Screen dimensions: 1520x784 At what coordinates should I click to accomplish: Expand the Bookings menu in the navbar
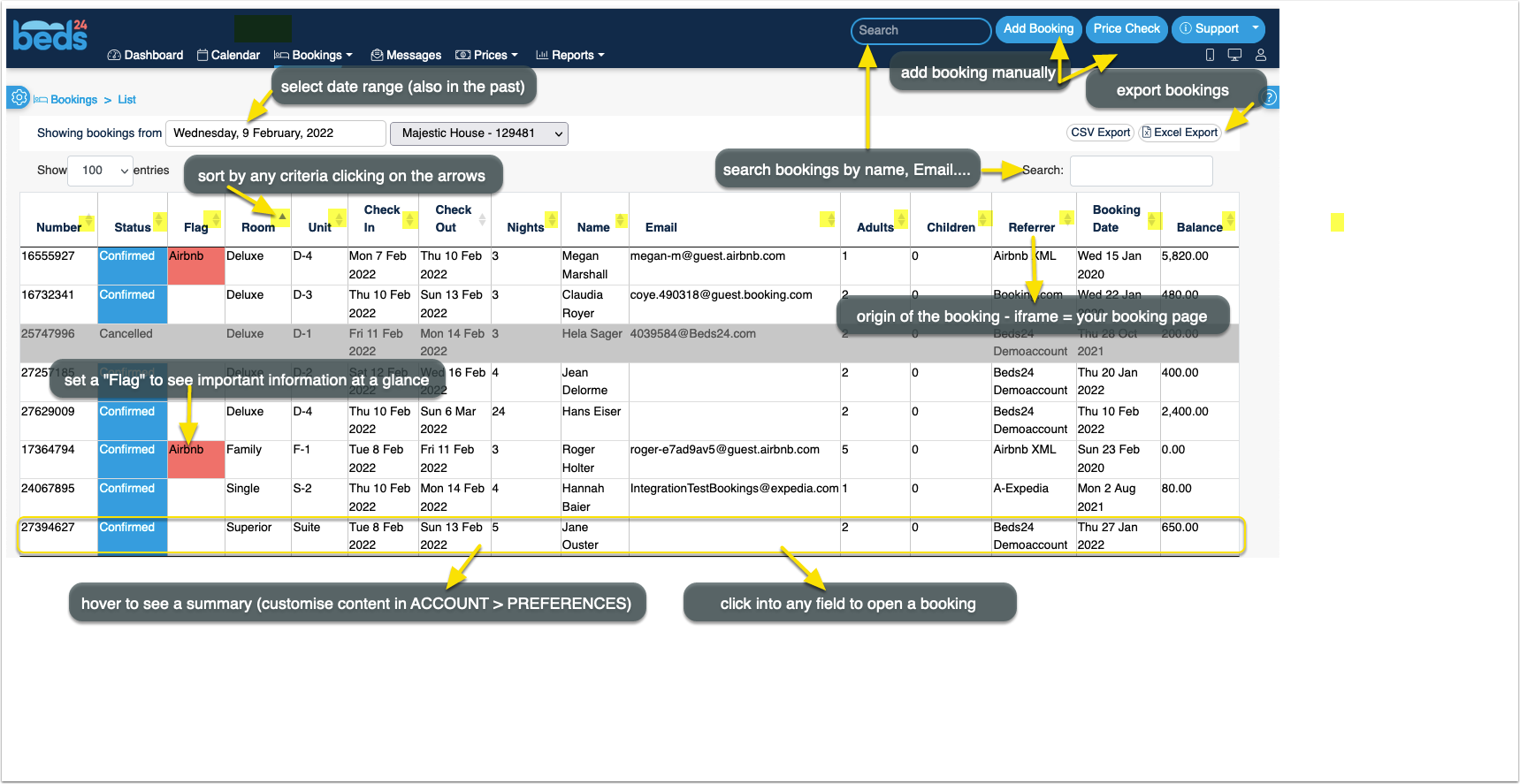click(313, 55)
